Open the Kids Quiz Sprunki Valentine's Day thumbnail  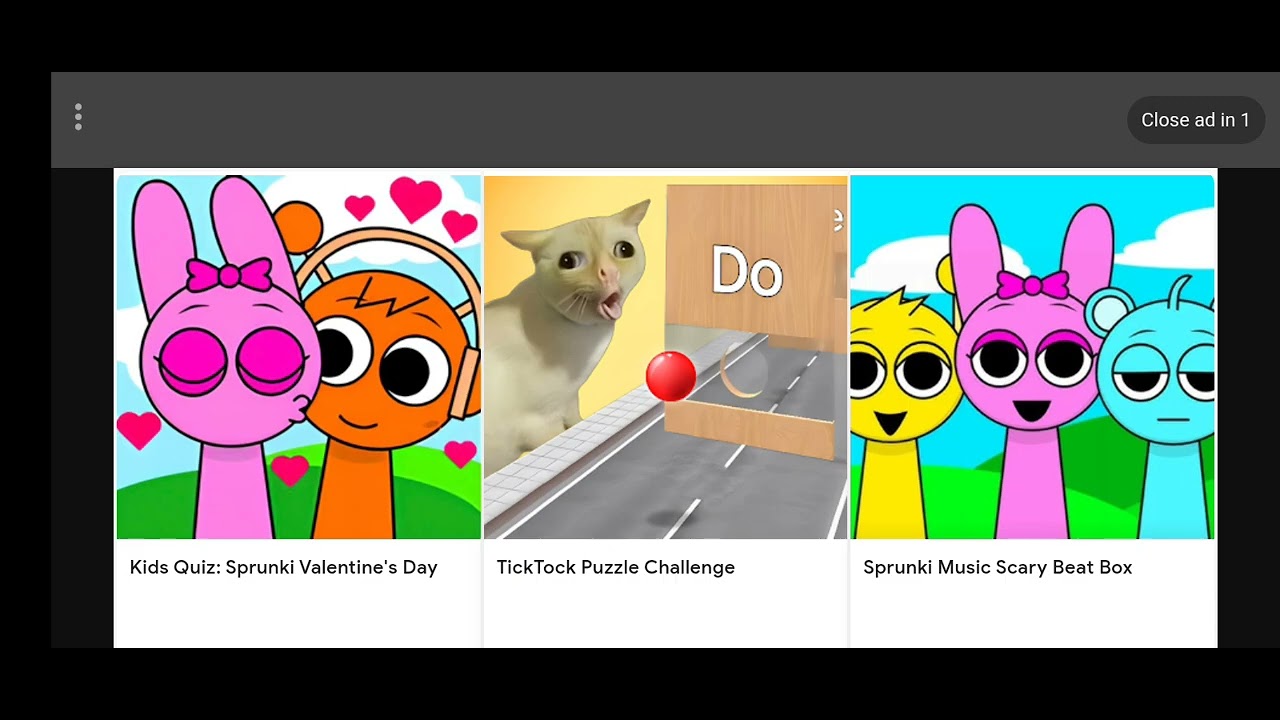click(x=299, y=357)
